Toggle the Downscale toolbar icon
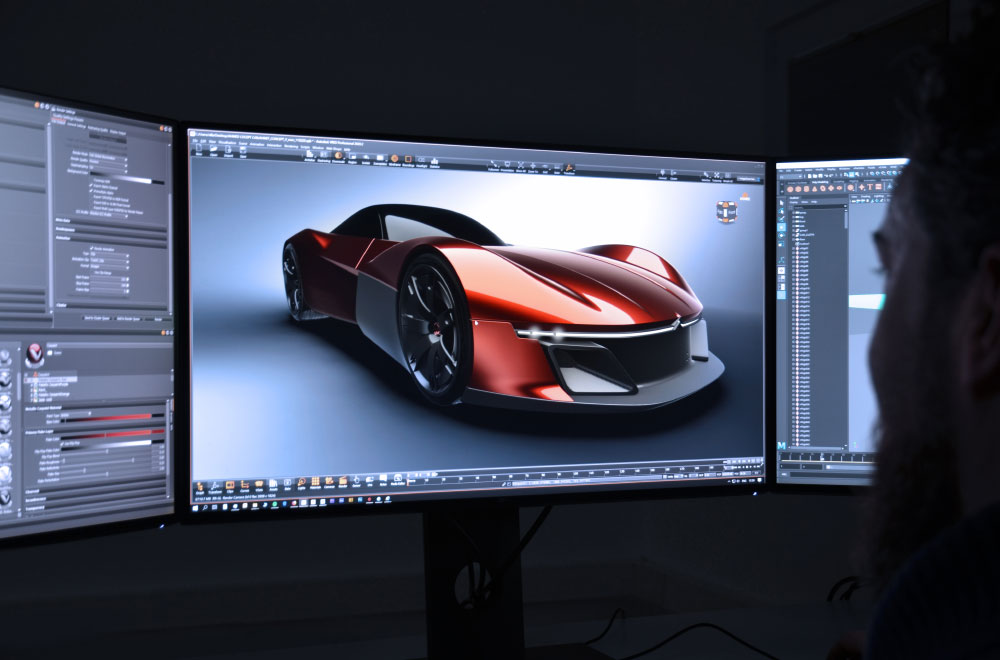The width and height of the screenshot is (1000, 660). click(339, 156)
